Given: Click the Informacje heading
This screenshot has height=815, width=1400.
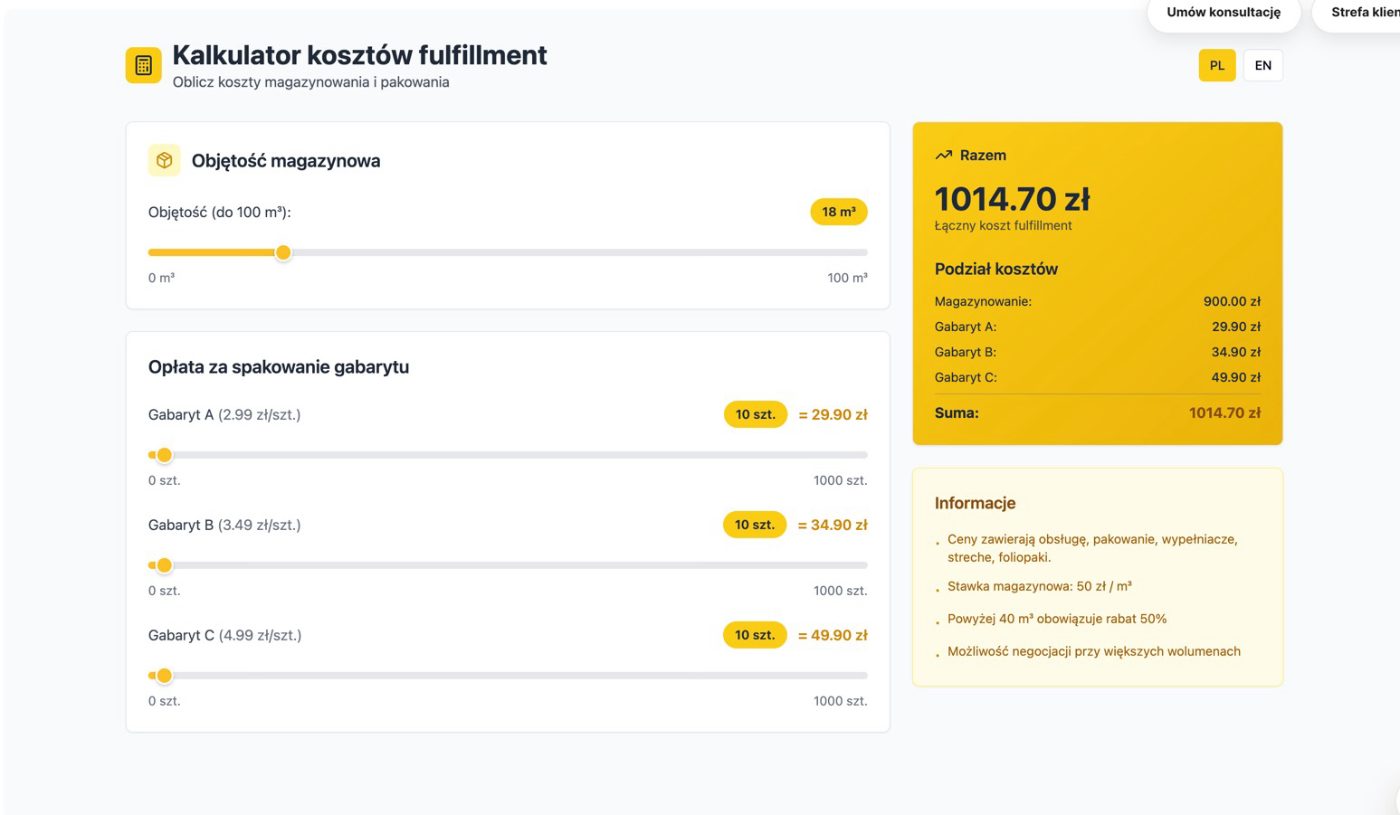Looking at the screenshot, I should [x=975, y=503].
